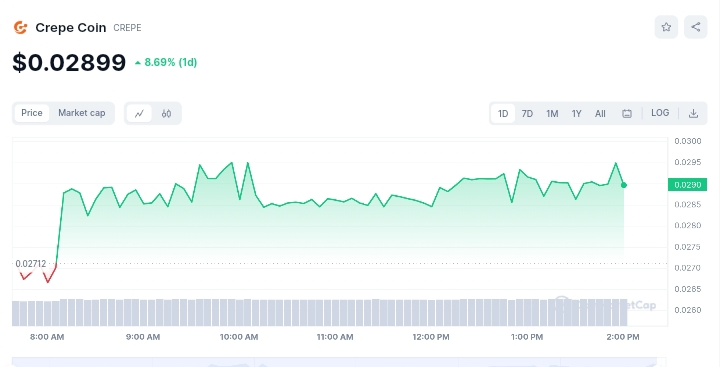Viewport: 720px width, 367px height.
Task: Click the $0.02899 price value
Action: pyautogui.click(x=69, y=62)
